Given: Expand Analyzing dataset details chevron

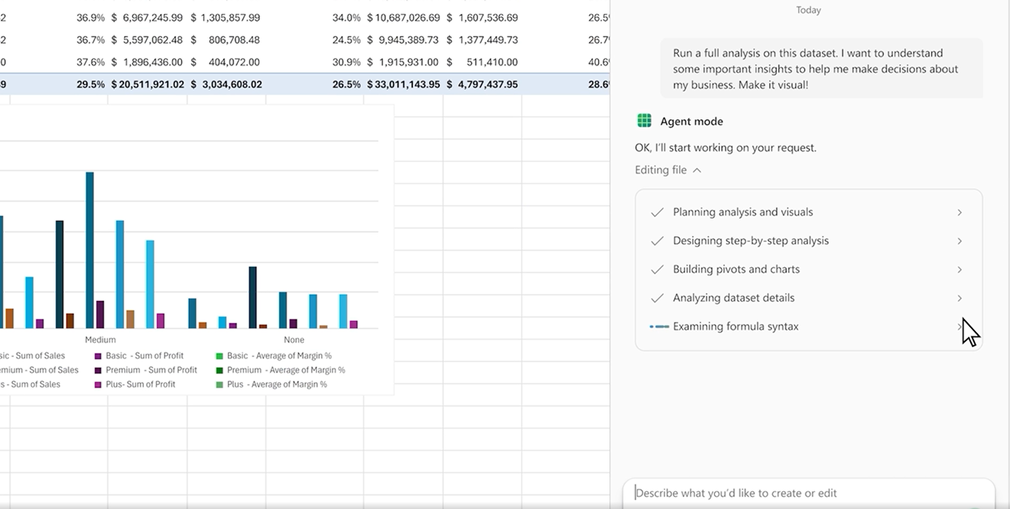Looking at the screenshot, I should (x=959, y=298).
